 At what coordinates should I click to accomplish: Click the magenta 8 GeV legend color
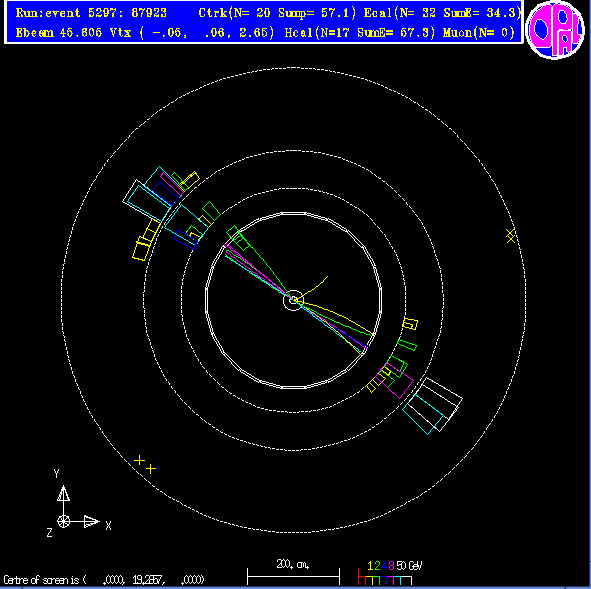391,566
